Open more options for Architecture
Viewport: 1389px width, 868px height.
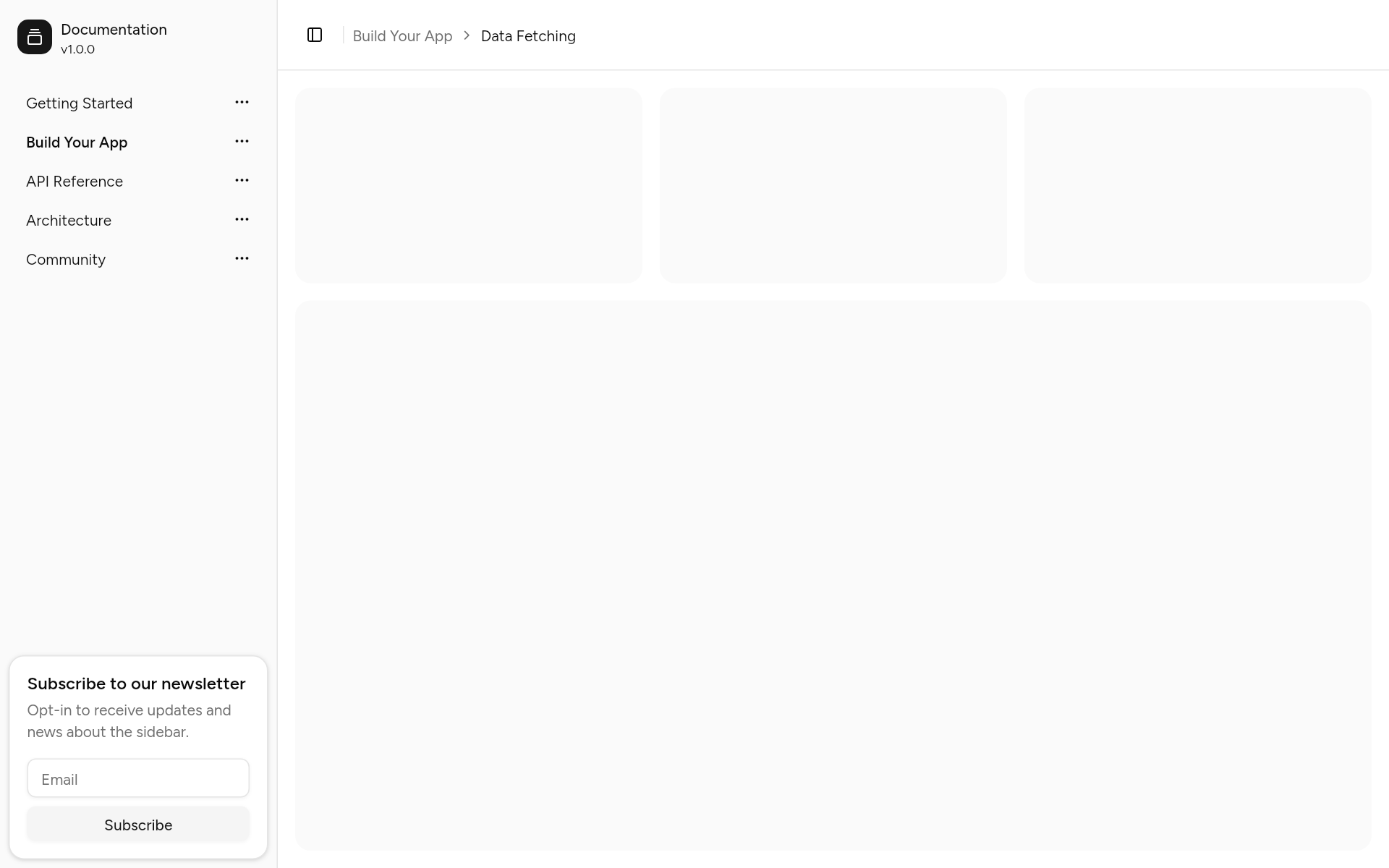[242, 220]
